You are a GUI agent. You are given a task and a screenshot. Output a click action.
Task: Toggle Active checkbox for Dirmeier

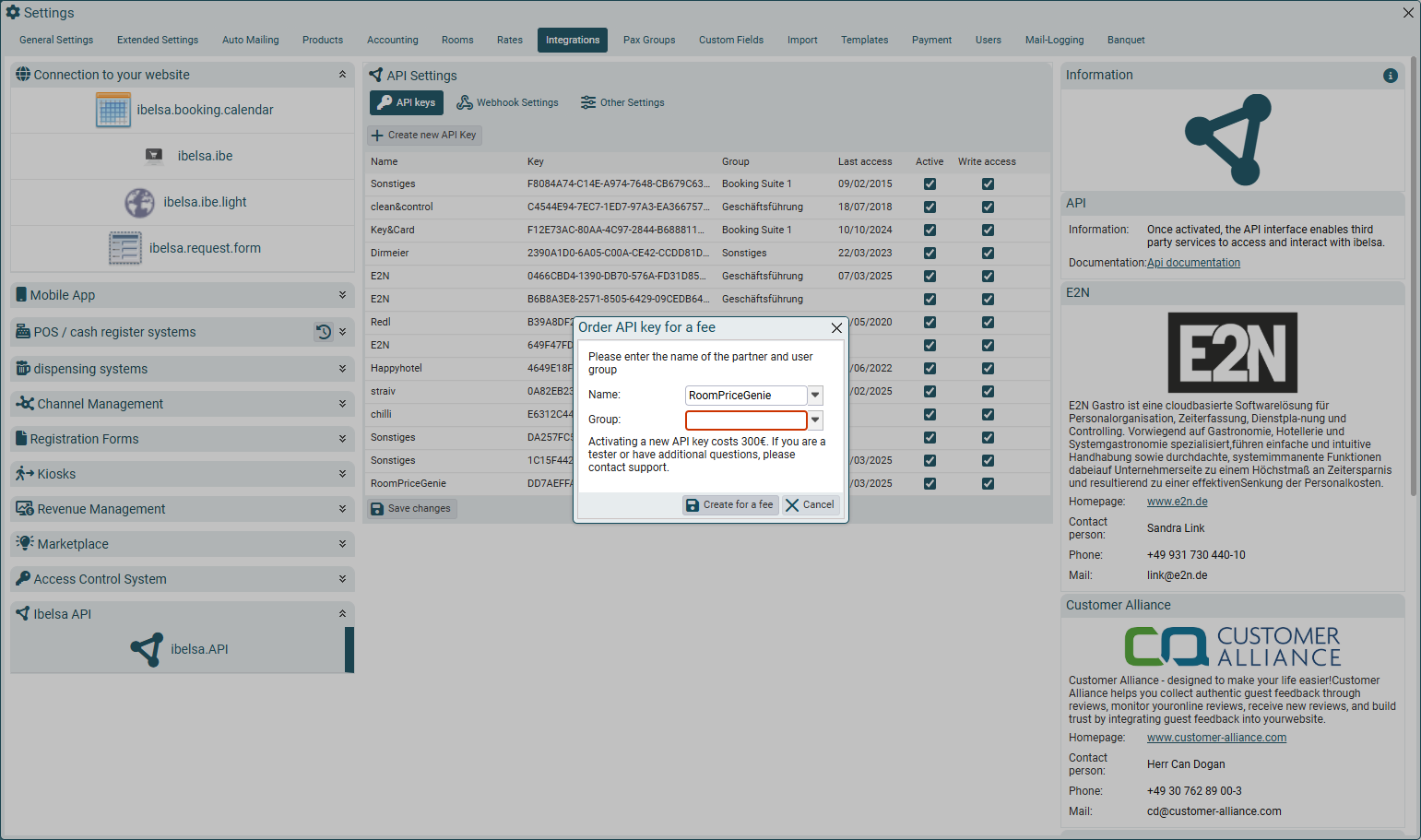930,253
